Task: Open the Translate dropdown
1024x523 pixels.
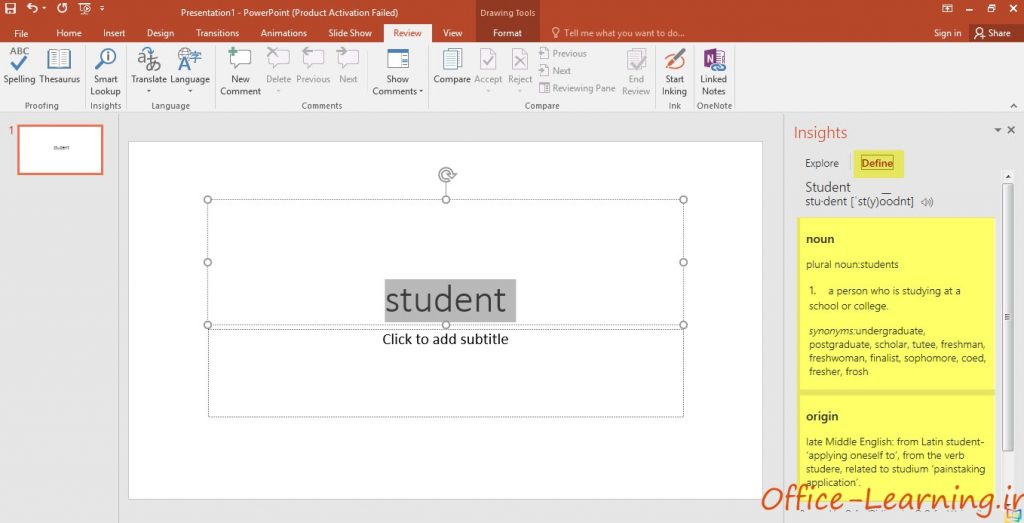Action: tap(149, 72)
